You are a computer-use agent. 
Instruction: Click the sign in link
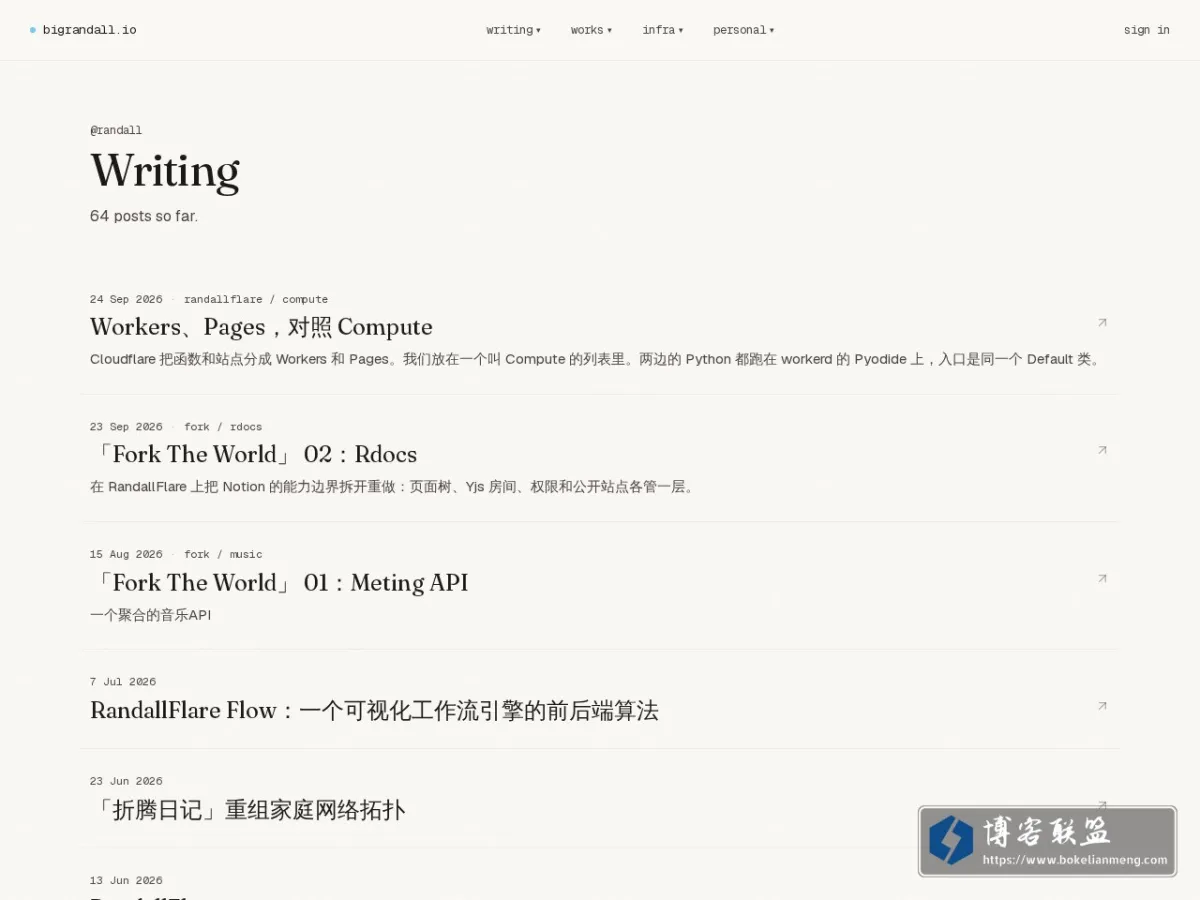[x=1146, y=30]
